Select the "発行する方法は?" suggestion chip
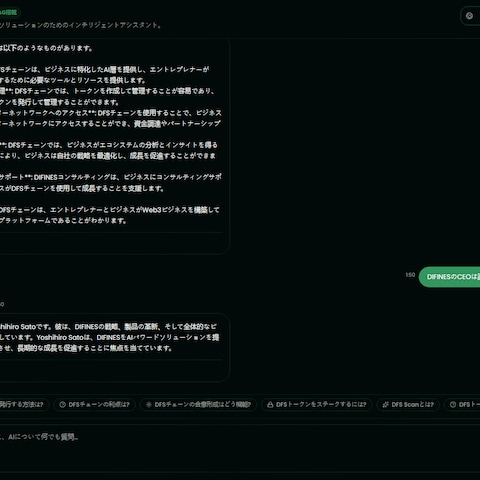480x480 pixels. (24, 404)
